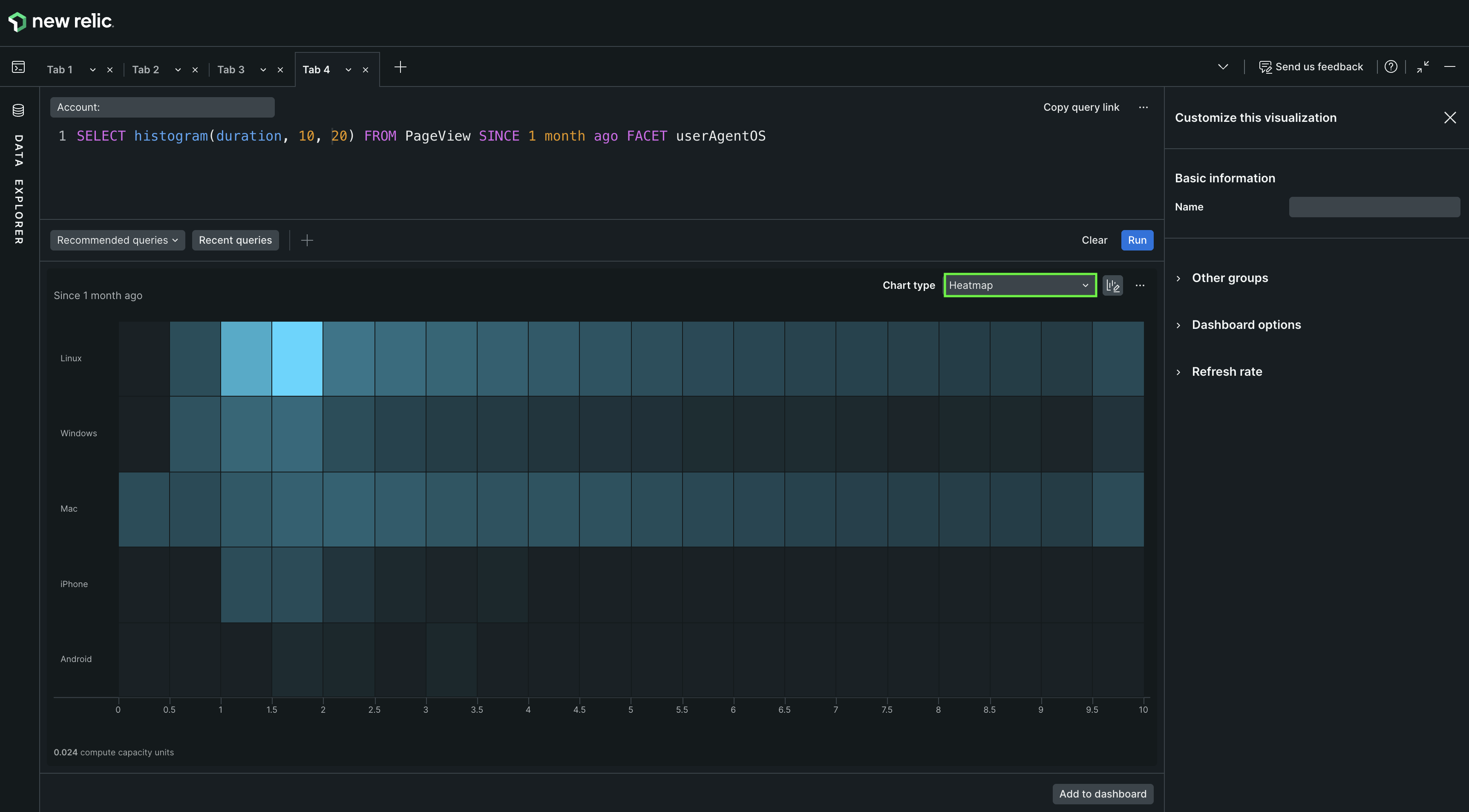Screen dimensions: 1469x812
Task: Open the chart's three-dot options menu
Action: pos(1139,285)
